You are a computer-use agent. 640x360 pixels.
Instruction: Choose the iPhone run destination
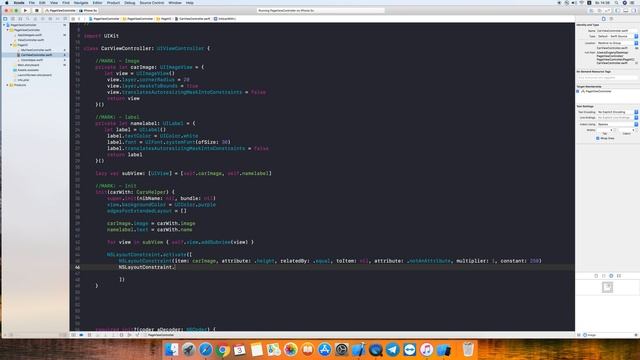89,11
